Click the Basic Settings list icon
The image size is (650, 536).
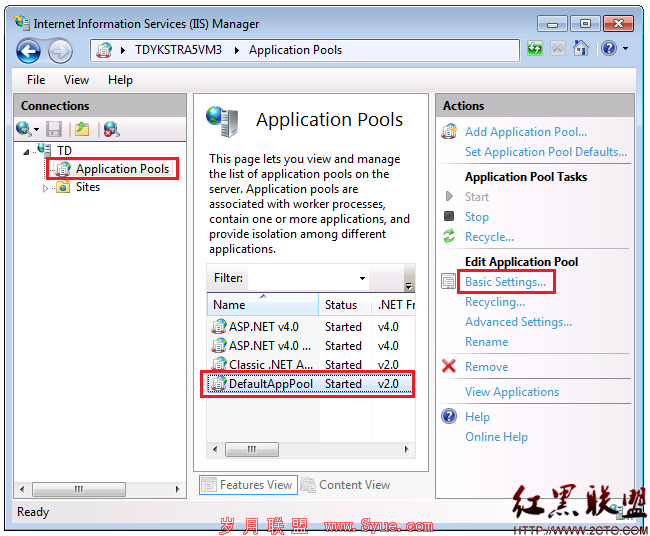pyautogui.click(x=448, y=281)
